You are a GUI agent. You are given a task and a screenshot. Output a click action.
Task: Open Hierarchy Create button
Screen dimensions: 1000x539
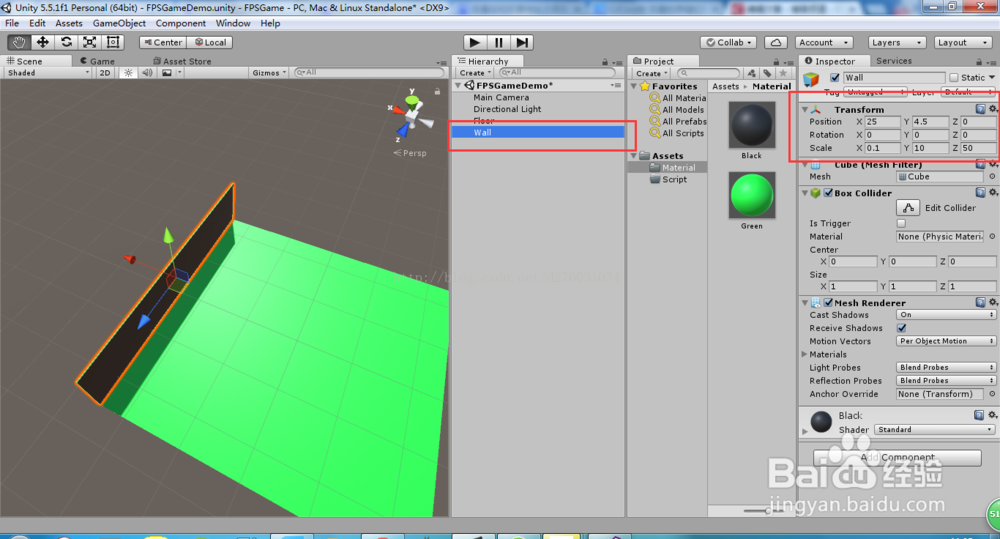tap(475, 73)
